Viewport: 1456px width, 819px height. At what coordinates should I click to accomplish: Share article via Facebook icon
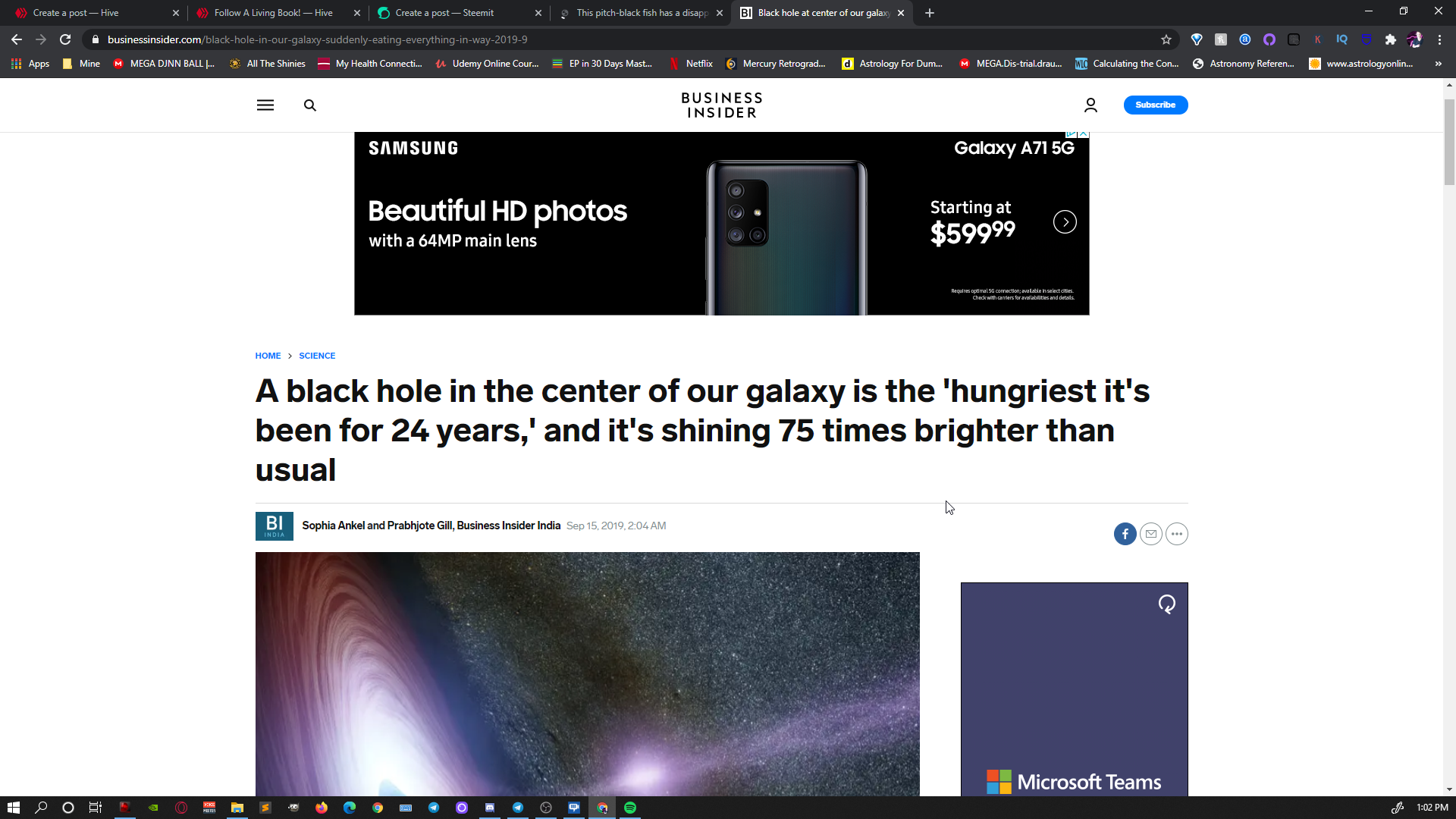pyautogui.click(x=1125, y=534)
